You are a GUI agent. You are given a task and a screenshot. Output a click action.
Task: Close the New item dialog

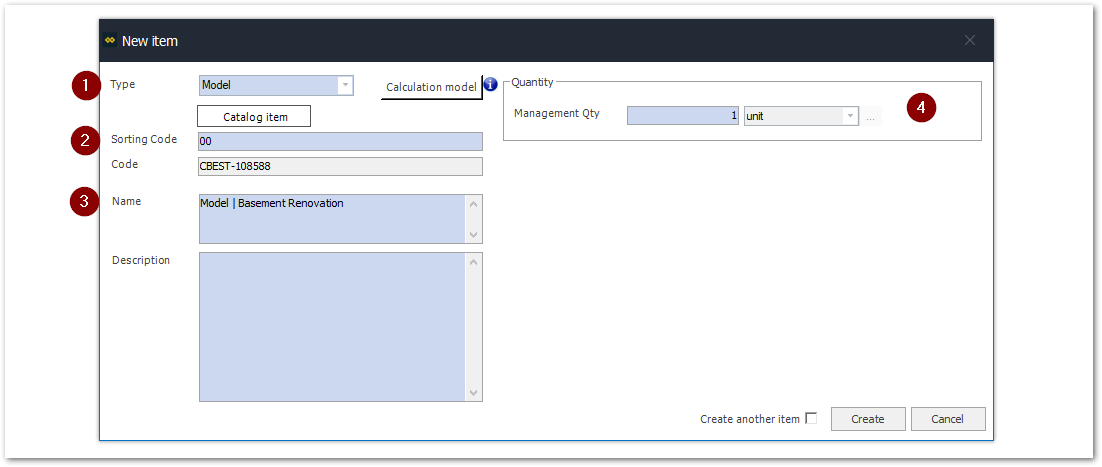coord(969,41)
